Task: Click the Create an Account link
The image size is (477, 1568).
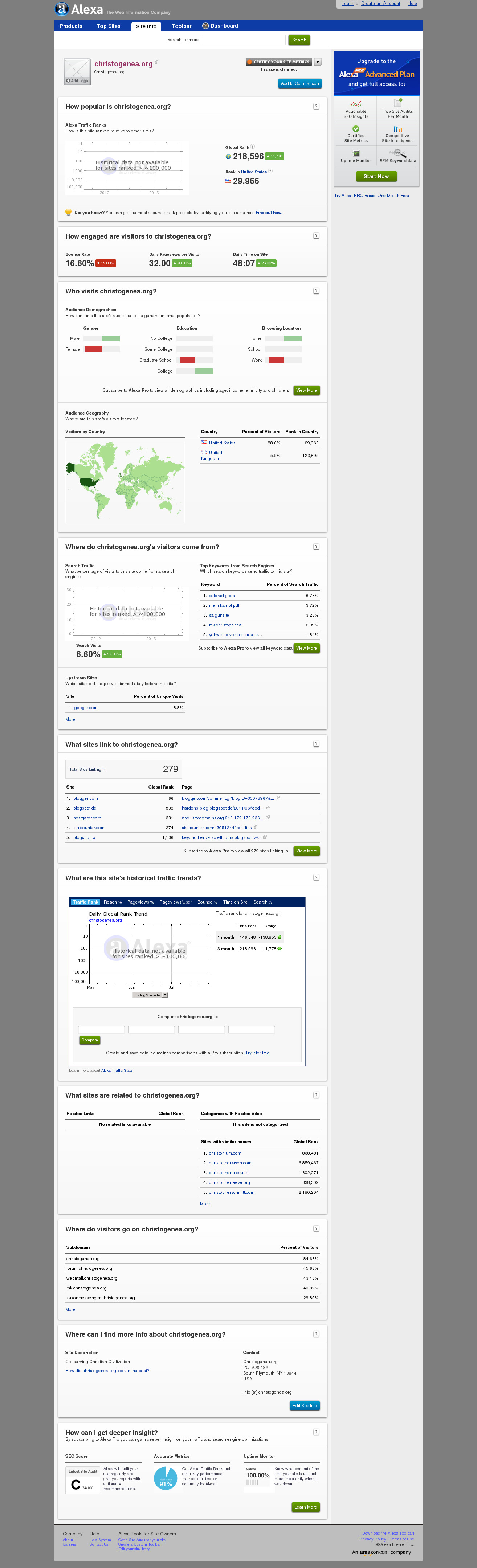Action: [381, 4]
